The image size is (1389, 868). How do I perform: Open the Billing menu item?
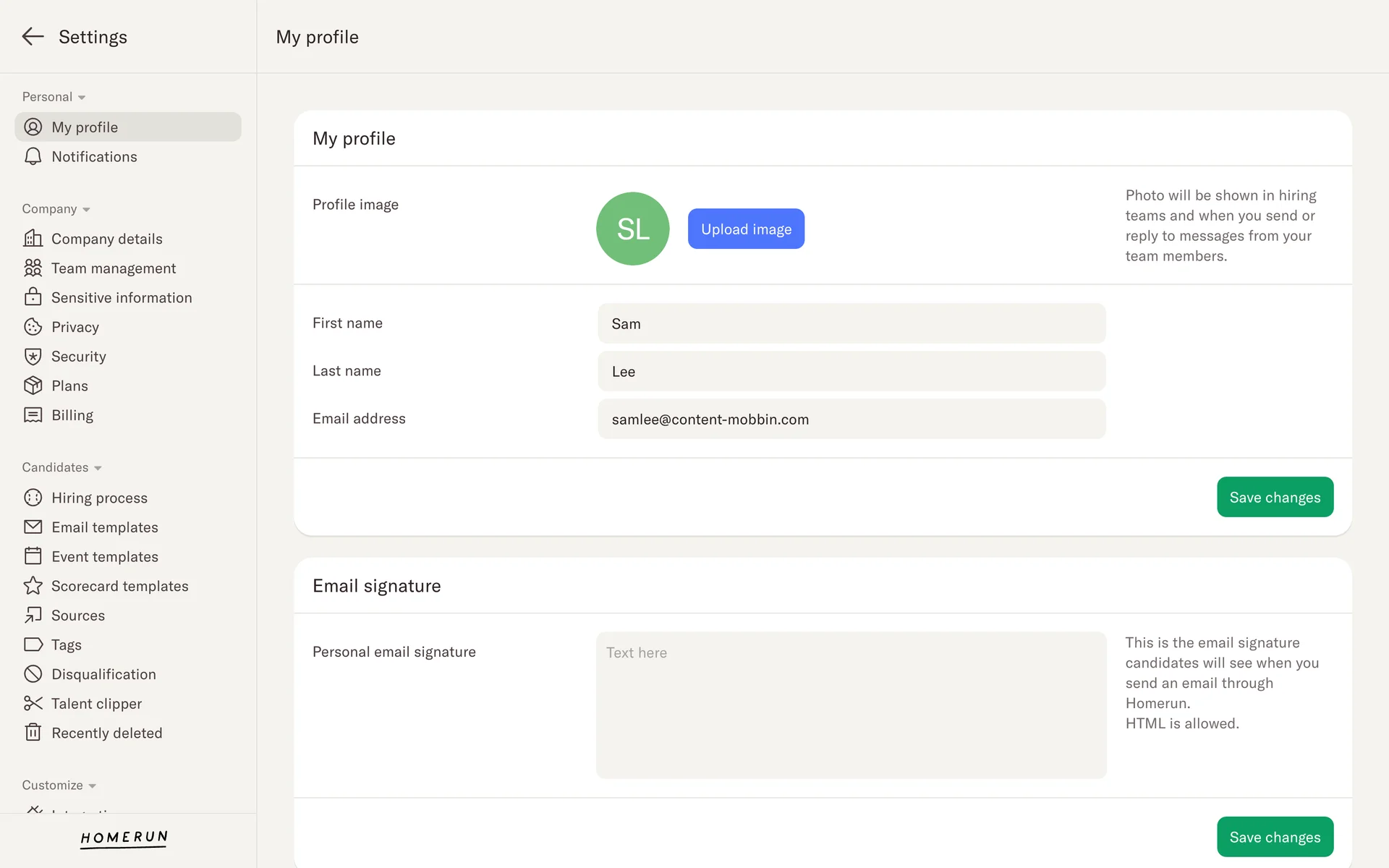pos(72,415)
